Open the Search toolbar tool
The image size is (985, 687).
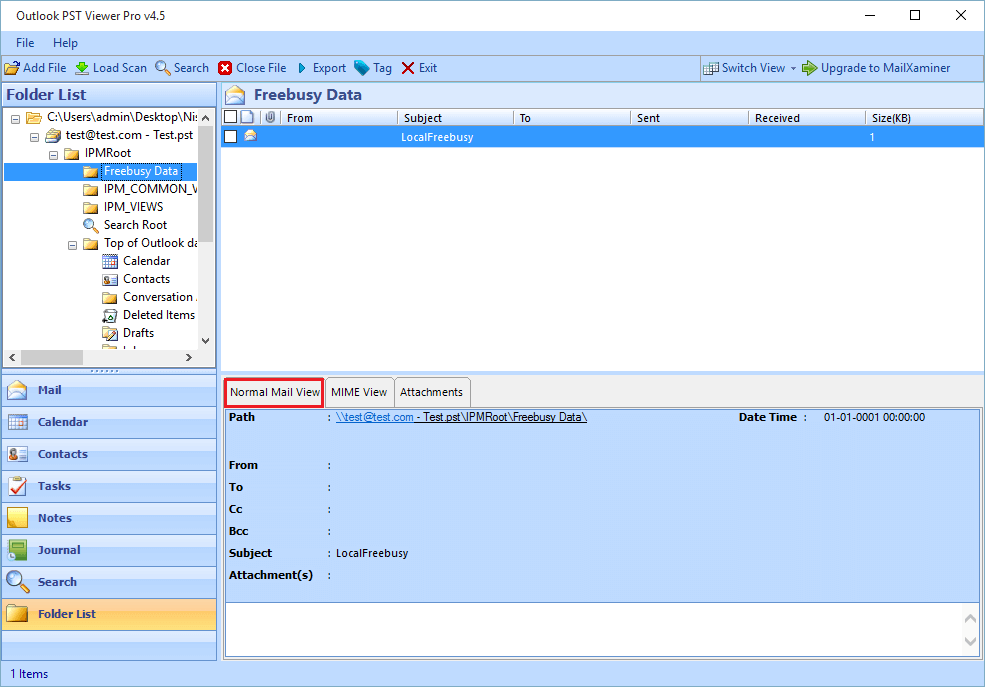[x=182, y=68]
